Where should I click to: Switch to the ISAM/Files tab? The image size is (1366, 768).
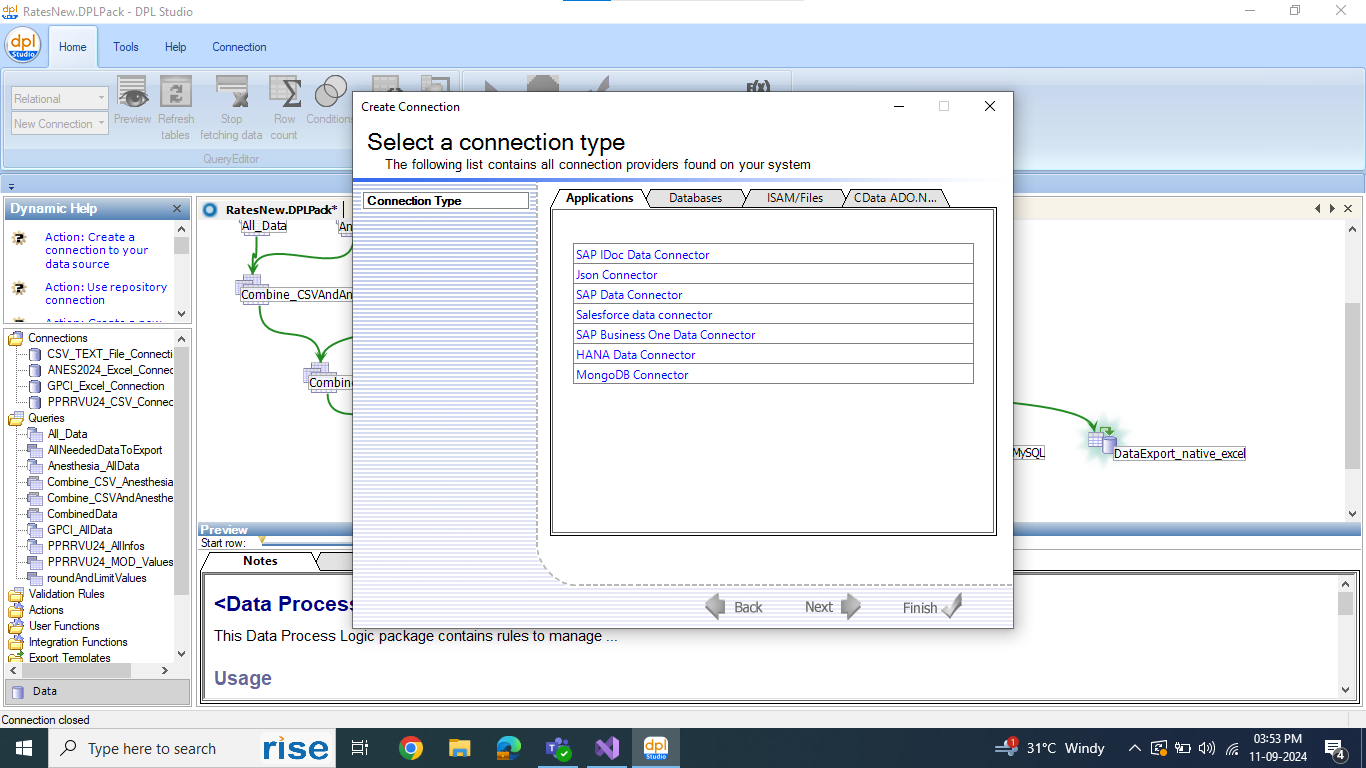(795, 198)
